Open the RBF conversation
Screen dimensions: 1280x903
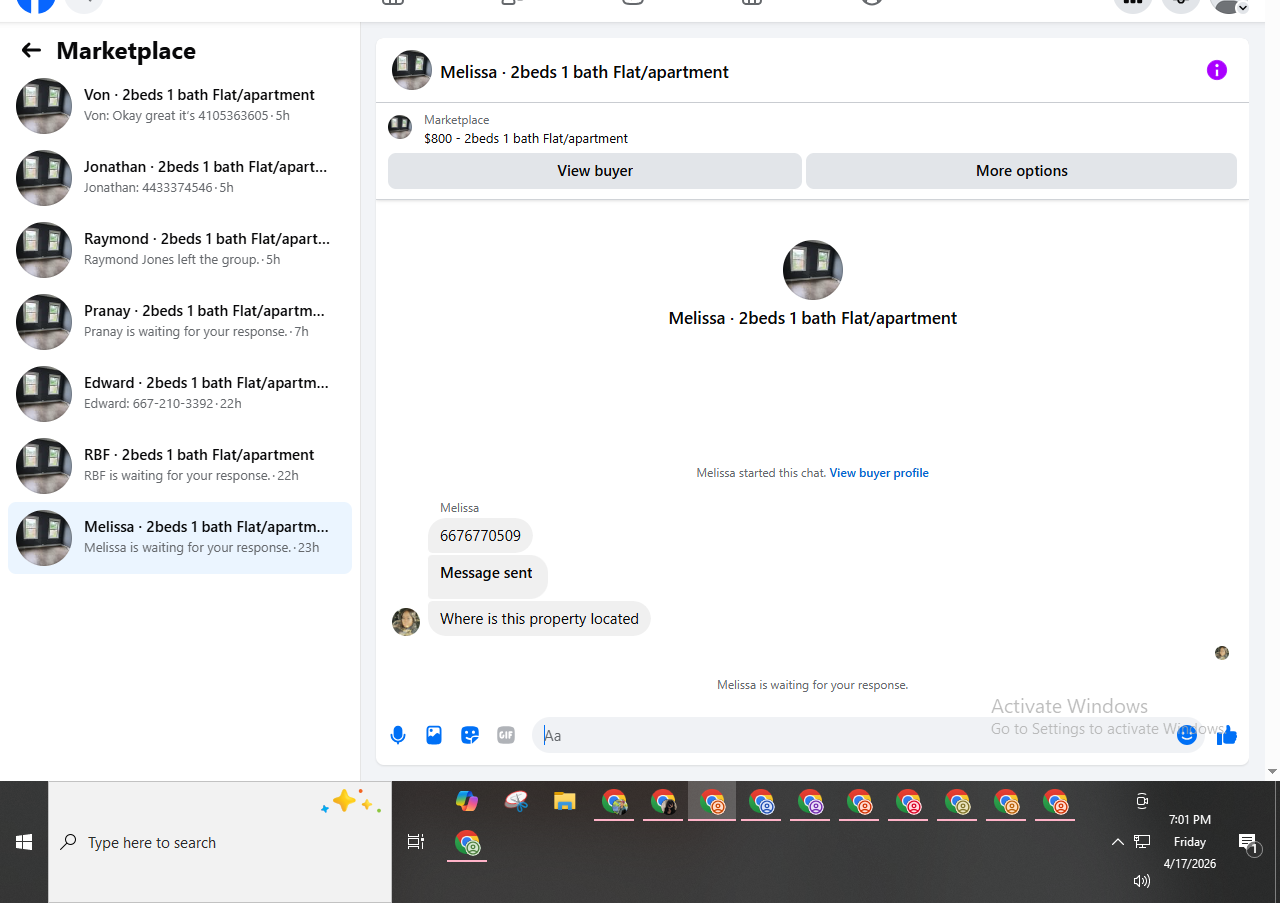pyautogui.click(x=180, y=465)
